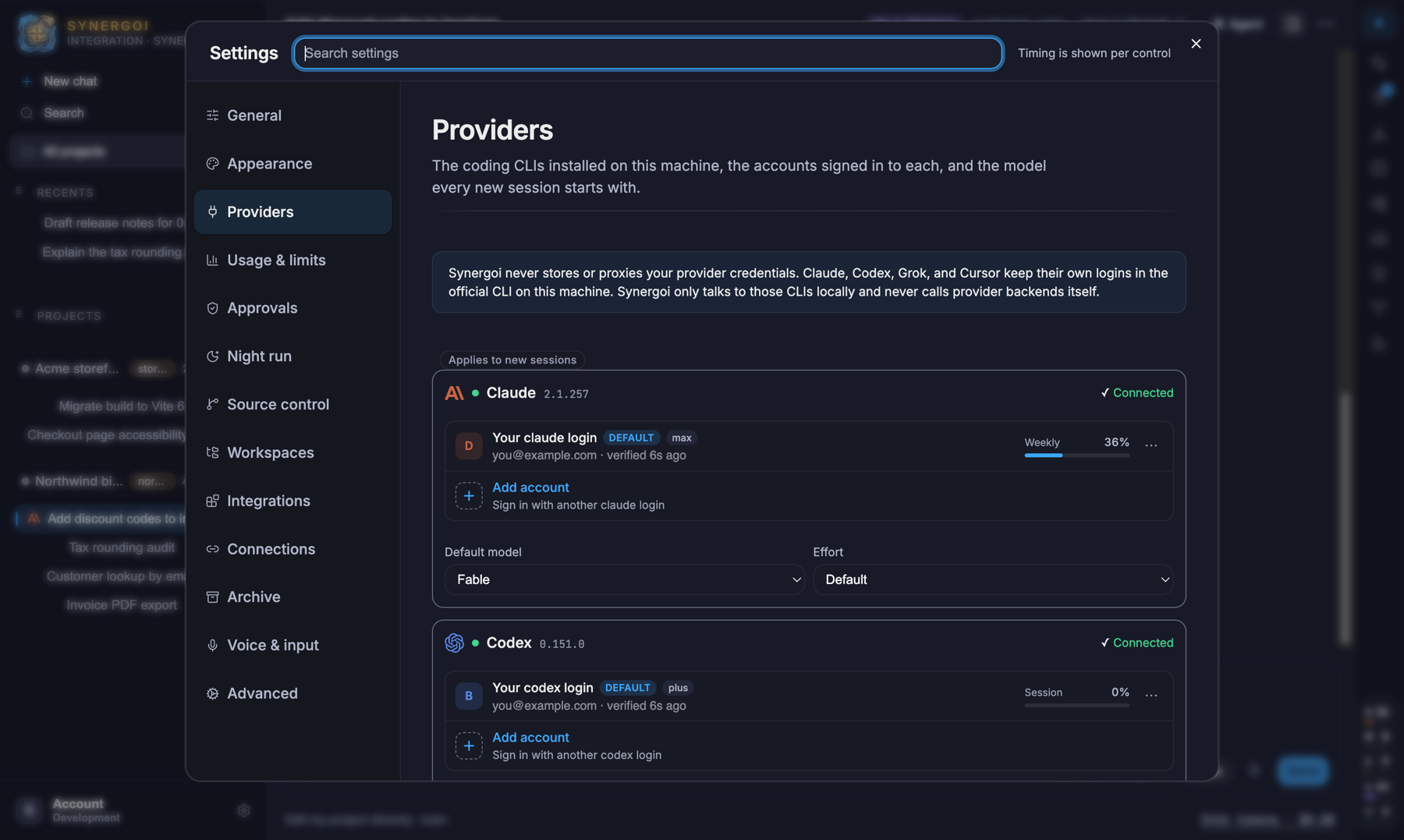Close the Settings dialog
Viewport: 1404px width, 840px height.
(1196, 44)
